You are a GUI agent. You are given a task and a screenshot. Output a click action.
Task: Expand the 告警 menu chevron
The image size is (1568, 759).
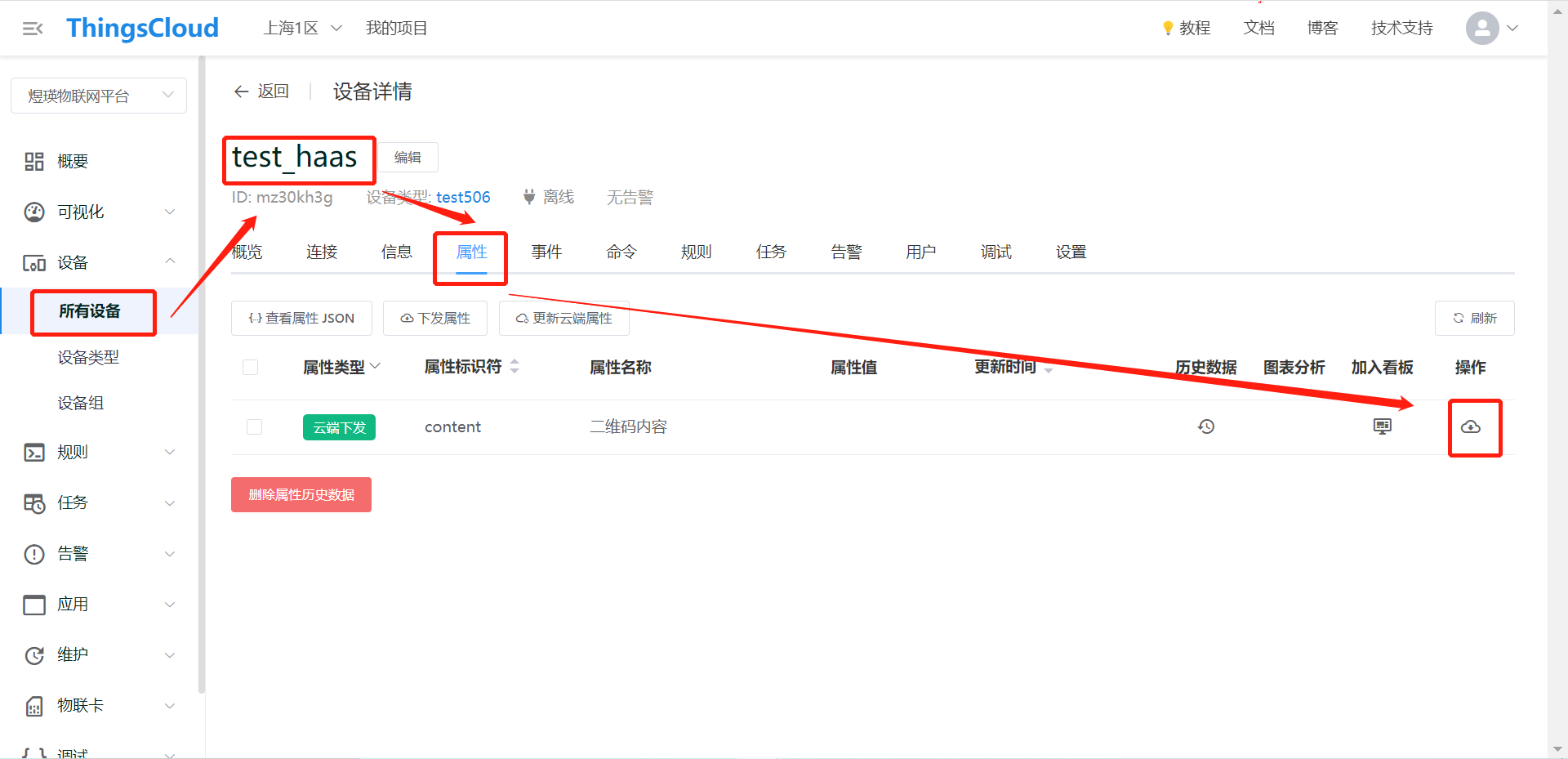point(170,554)
